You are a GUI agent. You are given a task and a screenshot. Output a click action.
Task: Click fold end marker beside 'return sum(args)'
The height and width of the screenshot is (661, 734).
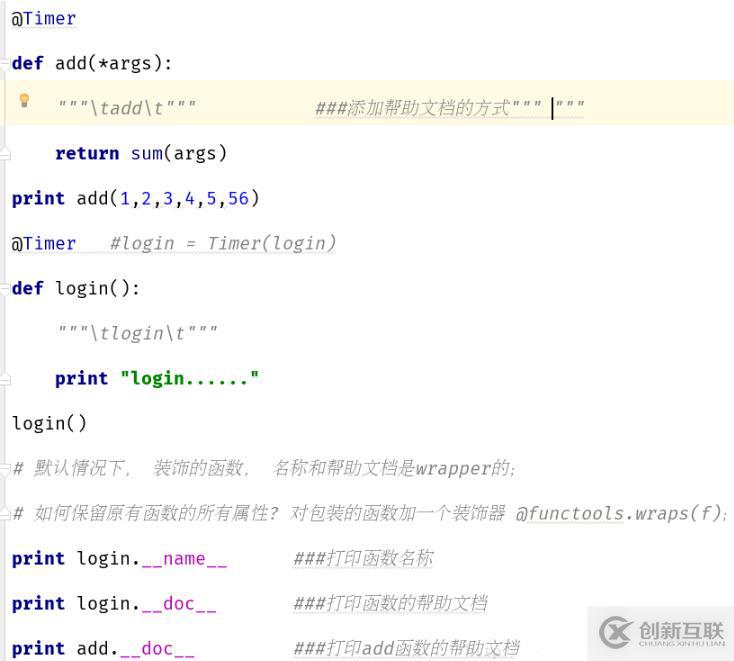(x=5, y=154)
